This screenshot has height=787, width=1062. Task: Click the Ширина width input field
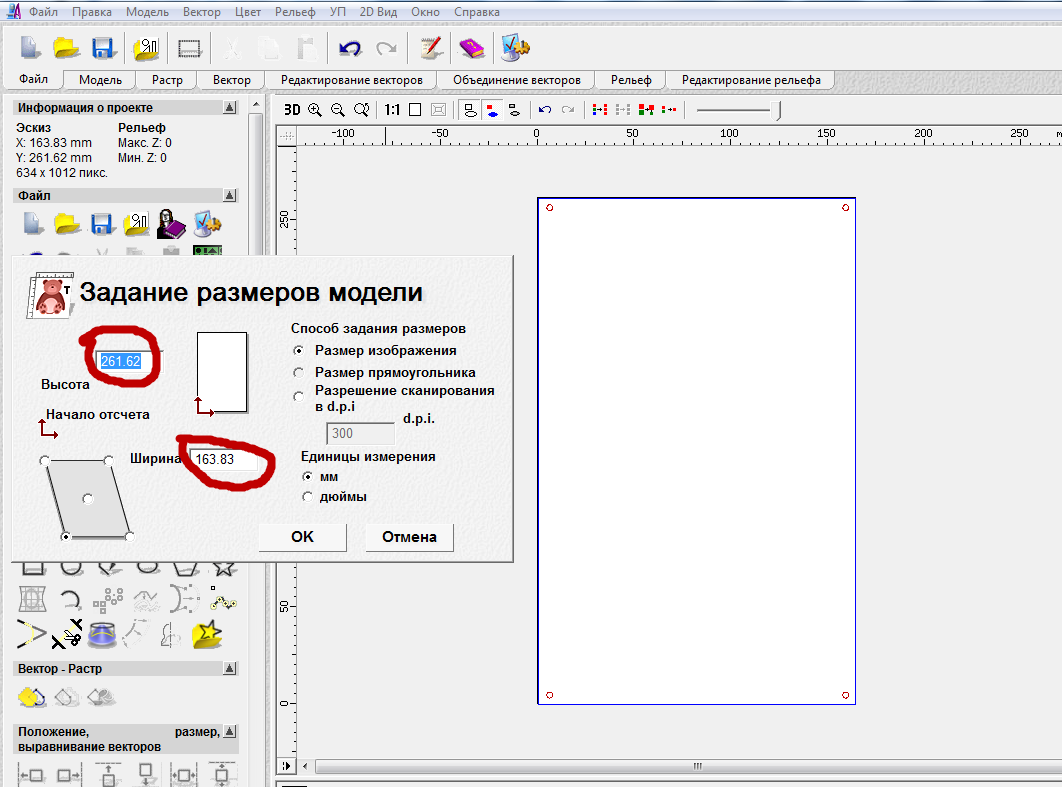click(223, 459)
